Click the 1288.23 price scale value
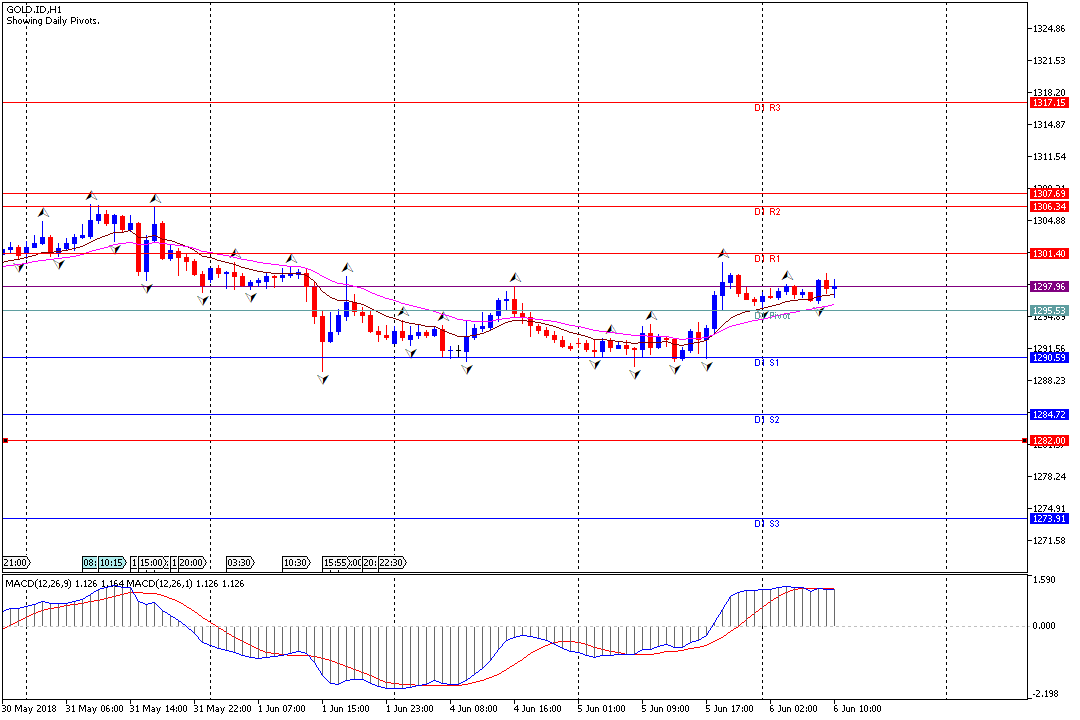The height and width of the screenshot is (720, 1080). click(1049, 381)
